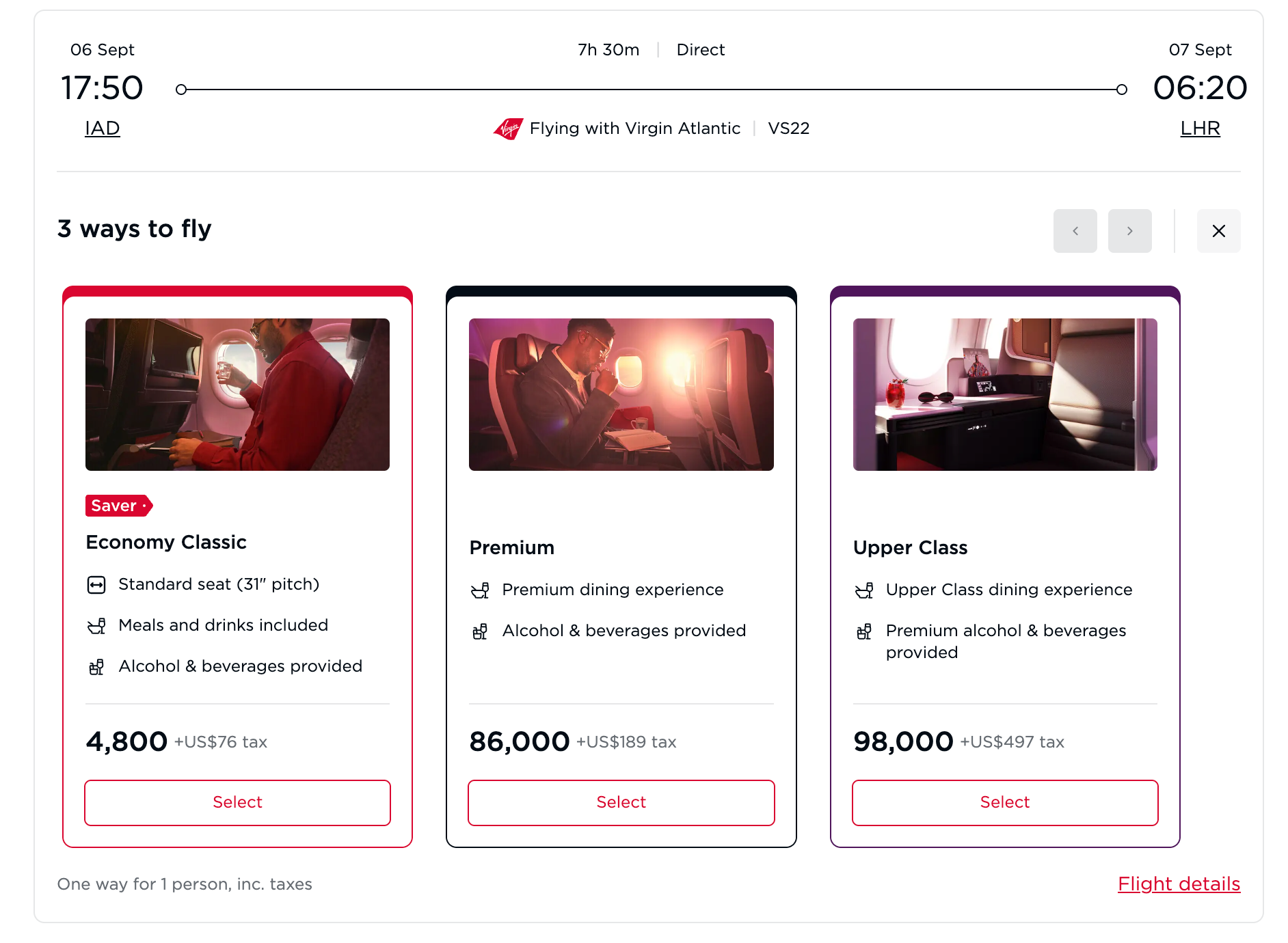Show next fare options with right chevron
This screenshot has height=943, width=1288.
(1129, 231)
